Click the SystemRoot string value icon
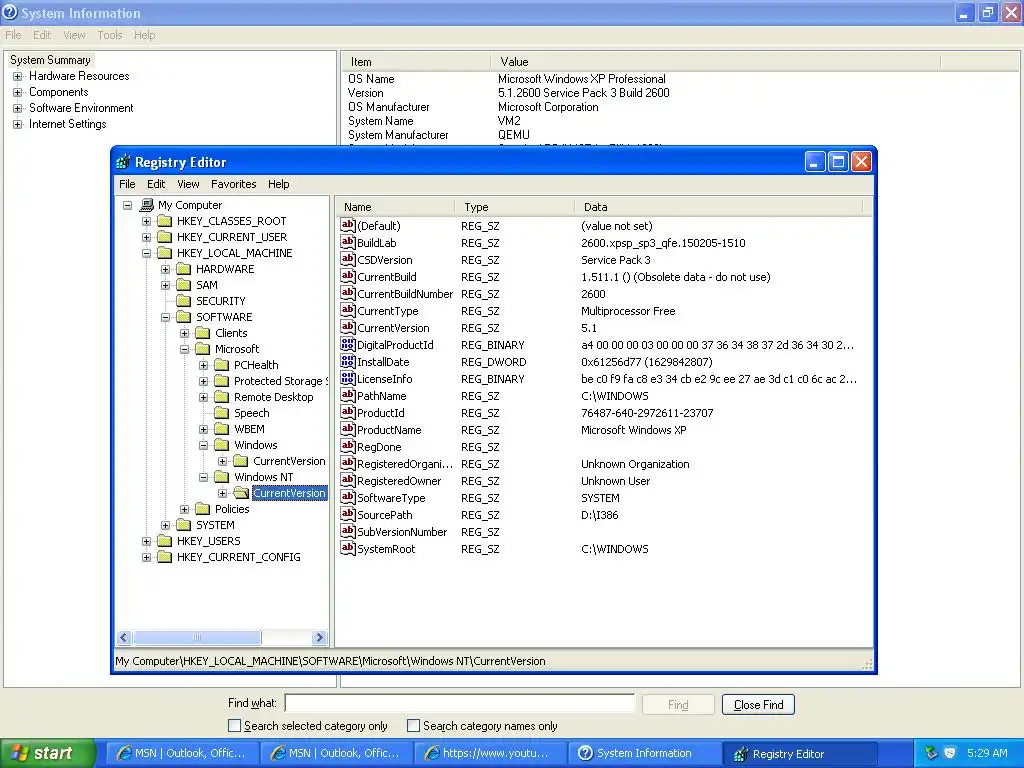1024x768 pixels. 347,548
